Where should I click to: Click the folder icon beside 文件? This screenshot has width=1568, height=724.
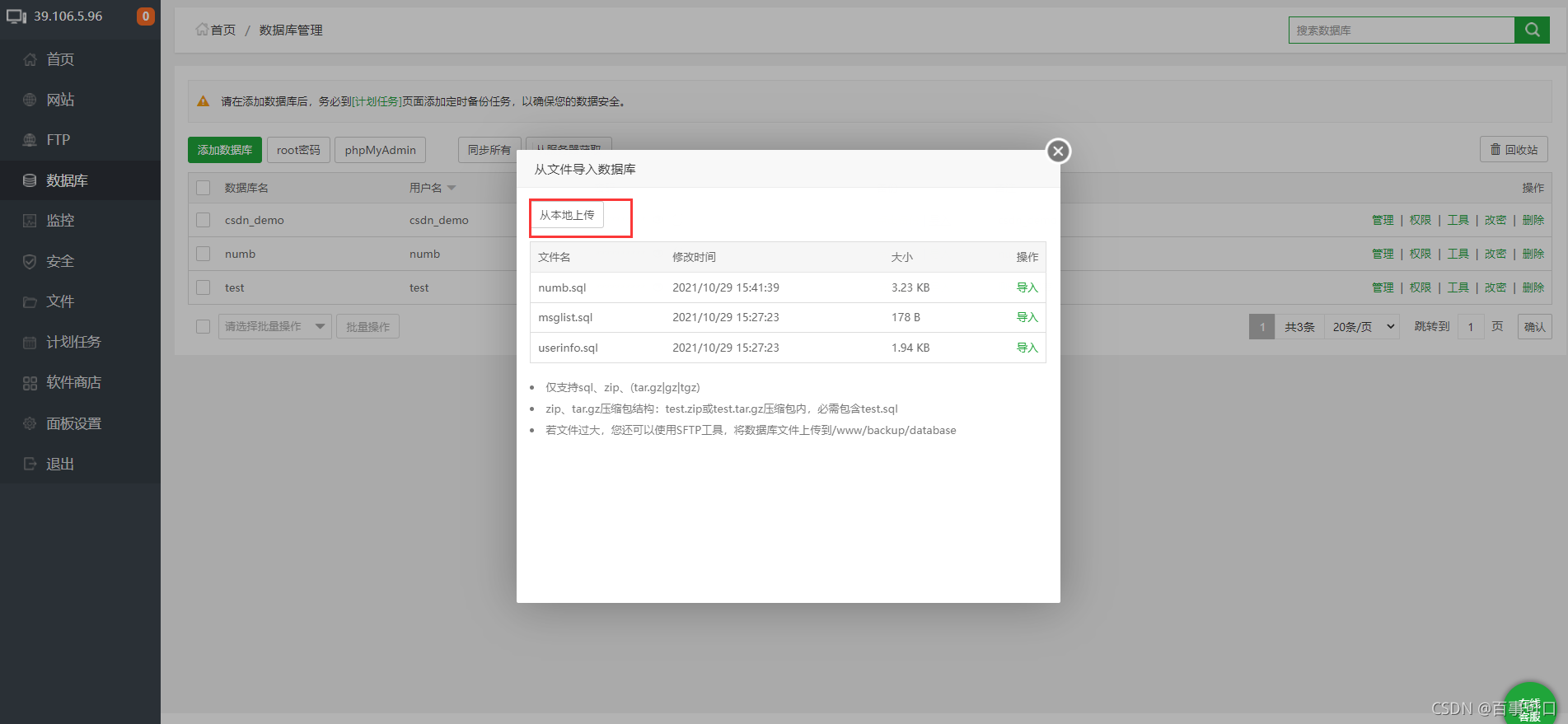point(30,301)
